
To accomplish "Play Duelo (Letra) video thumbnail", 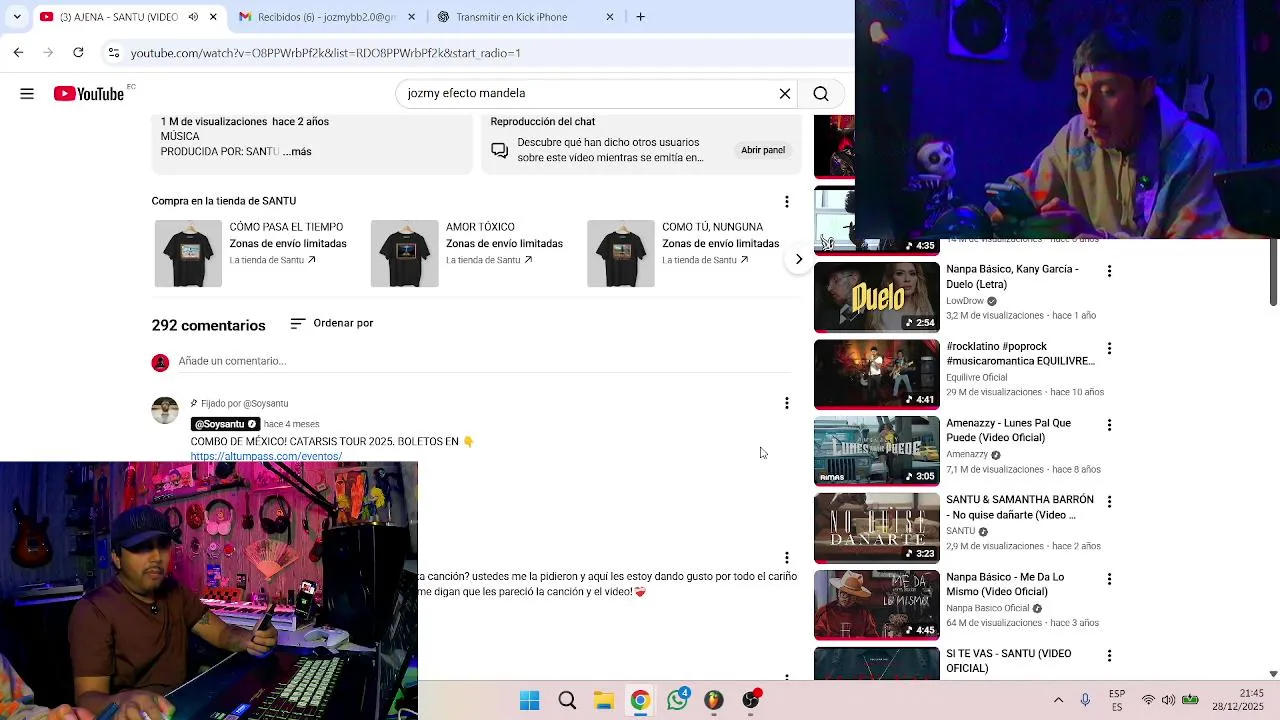I will [x=877, y=297].
